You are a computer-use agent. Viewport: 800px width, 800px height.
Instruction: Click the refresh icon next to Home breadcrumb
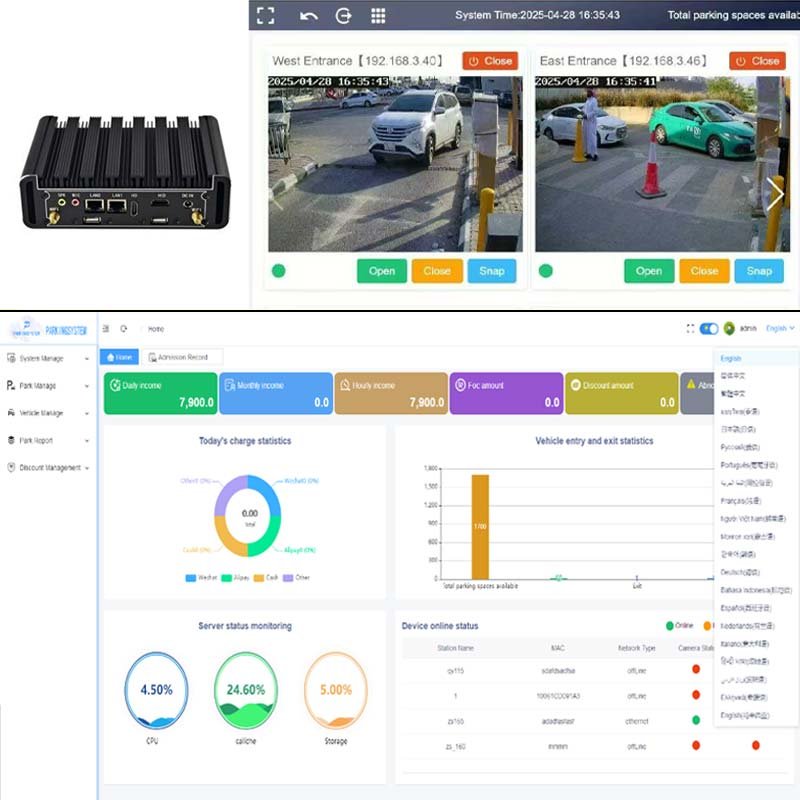tap(123, 328)
